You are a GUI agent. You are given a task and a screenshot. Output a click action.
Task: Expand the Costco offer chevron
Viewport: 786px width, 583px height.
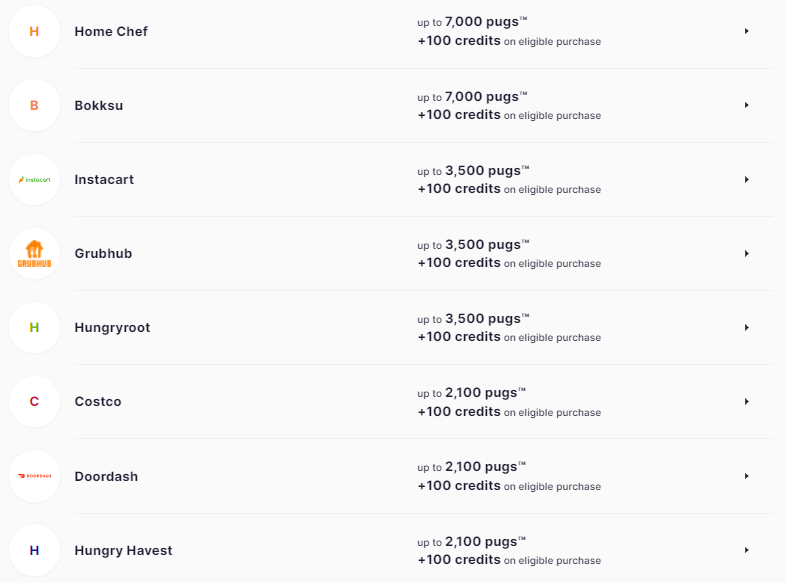(746, 402)
